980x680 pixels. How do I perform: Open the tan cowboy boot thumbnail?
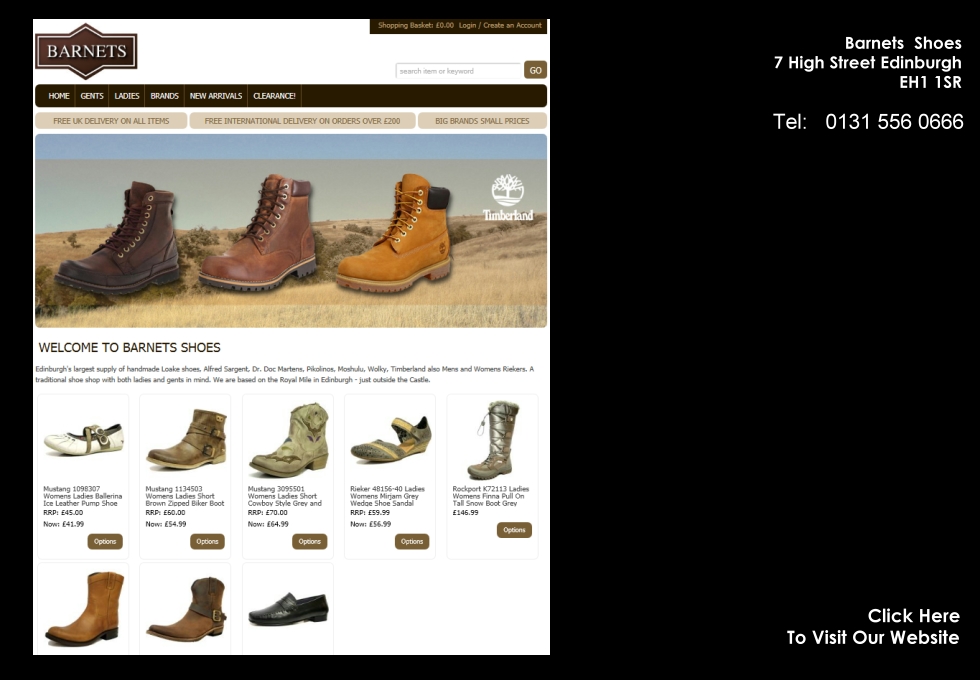point(84,608)
